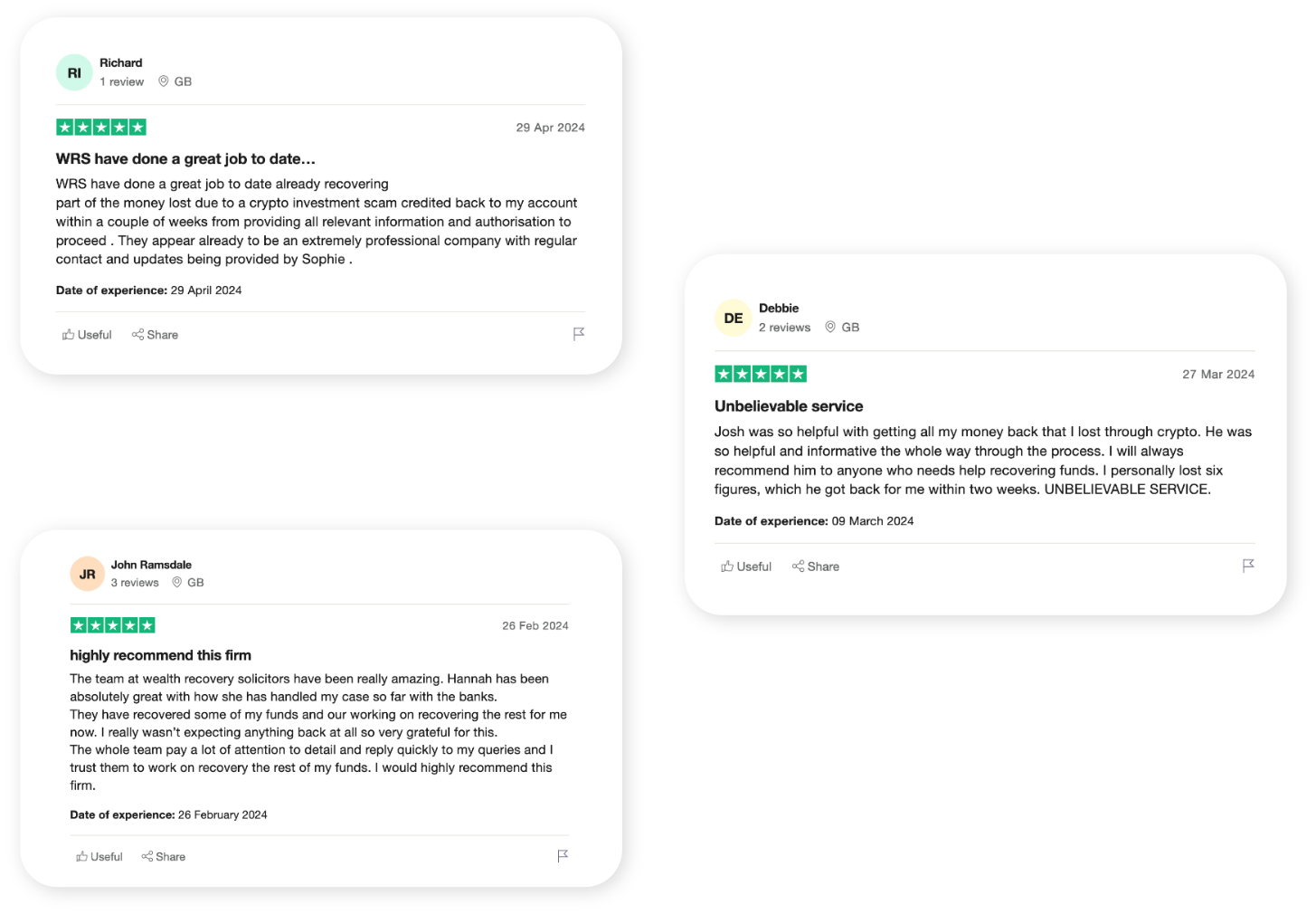
Task: Click the star rating on John Ramsdale's review
Action: (113, 625)
